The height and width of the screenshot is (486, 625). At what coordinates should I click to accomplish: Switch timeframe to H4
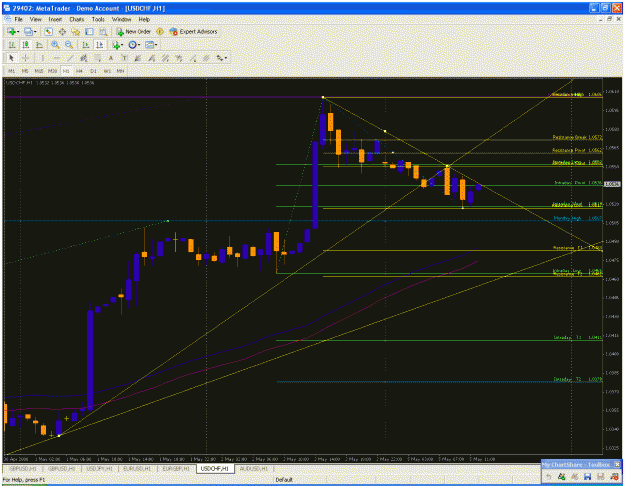coord(79,71)
